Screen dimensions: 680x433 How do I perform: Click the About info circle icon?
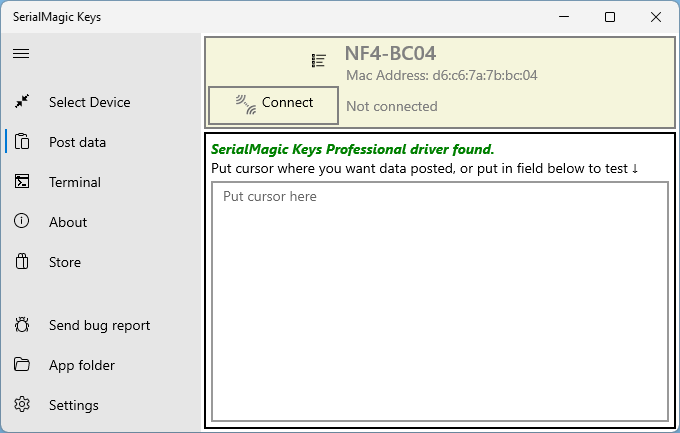[x=22, y=221]
